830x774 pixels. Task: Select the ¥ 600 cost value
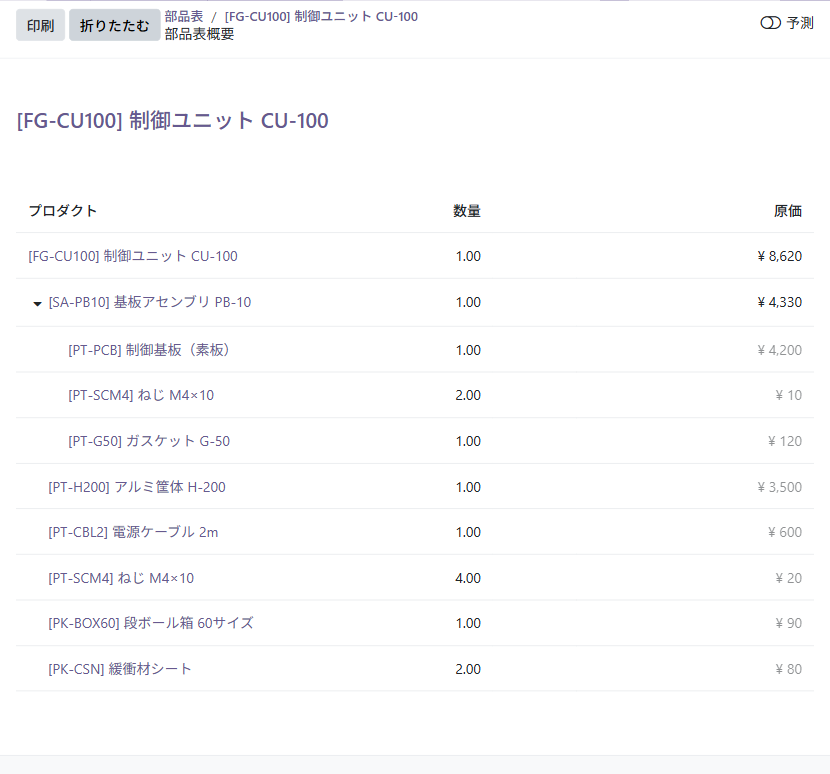(785, 532)
